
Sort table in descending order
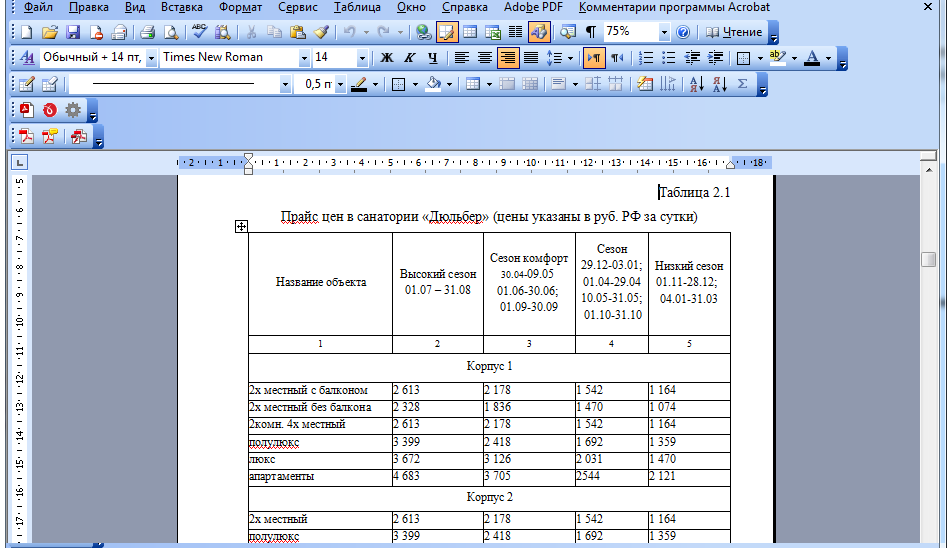(719, 84)
